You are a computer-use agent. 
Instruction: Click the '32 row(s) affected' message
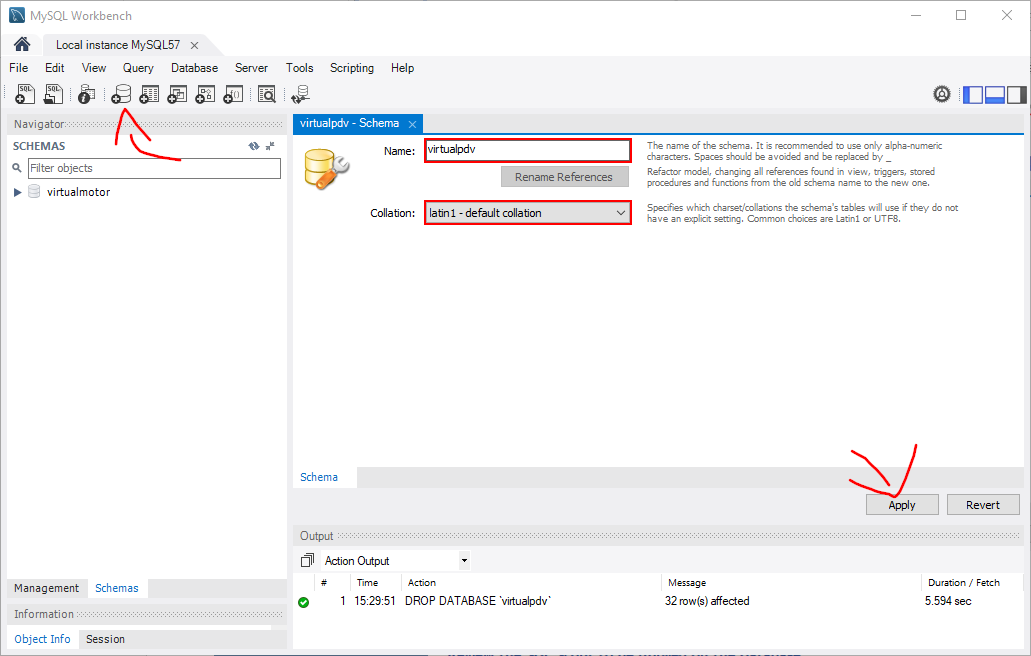tap(707, 601)
